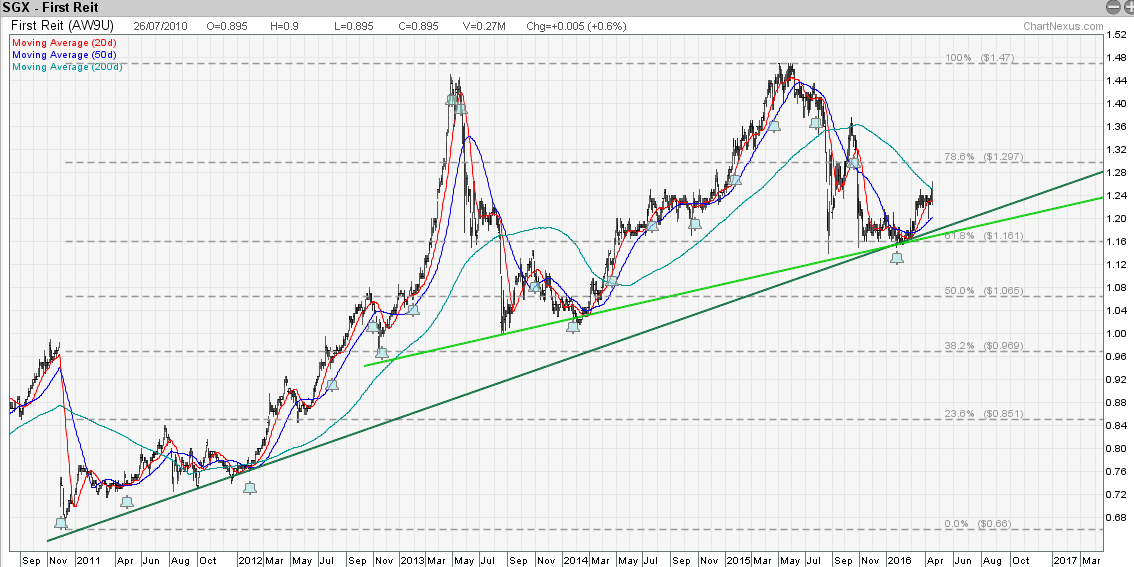
Task: Click the SGX - First Reit window title
Action: (x=51, y=7)
